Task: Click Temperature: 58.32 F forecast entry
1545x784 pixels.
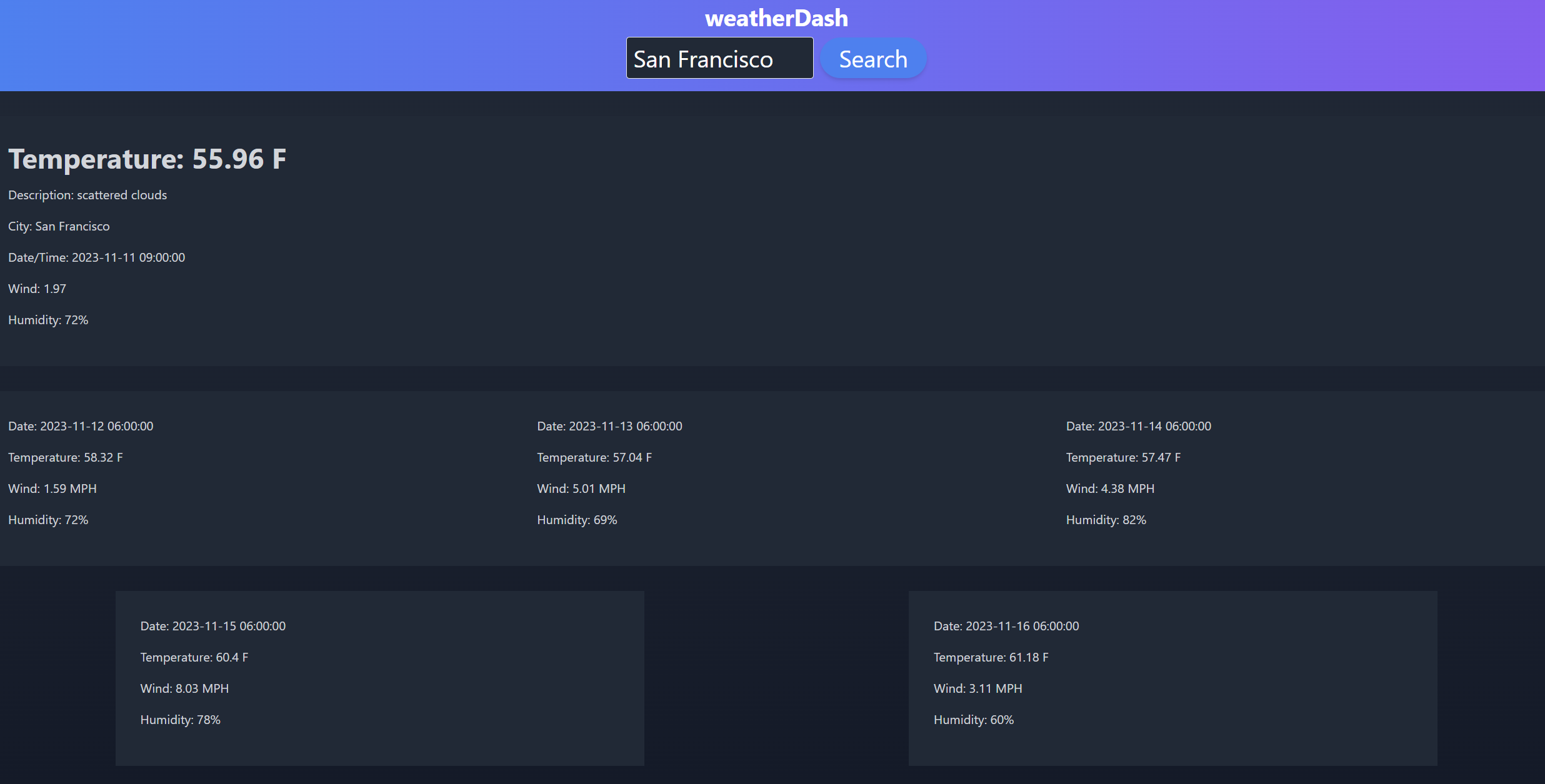Action: click(x=66, y=457)
